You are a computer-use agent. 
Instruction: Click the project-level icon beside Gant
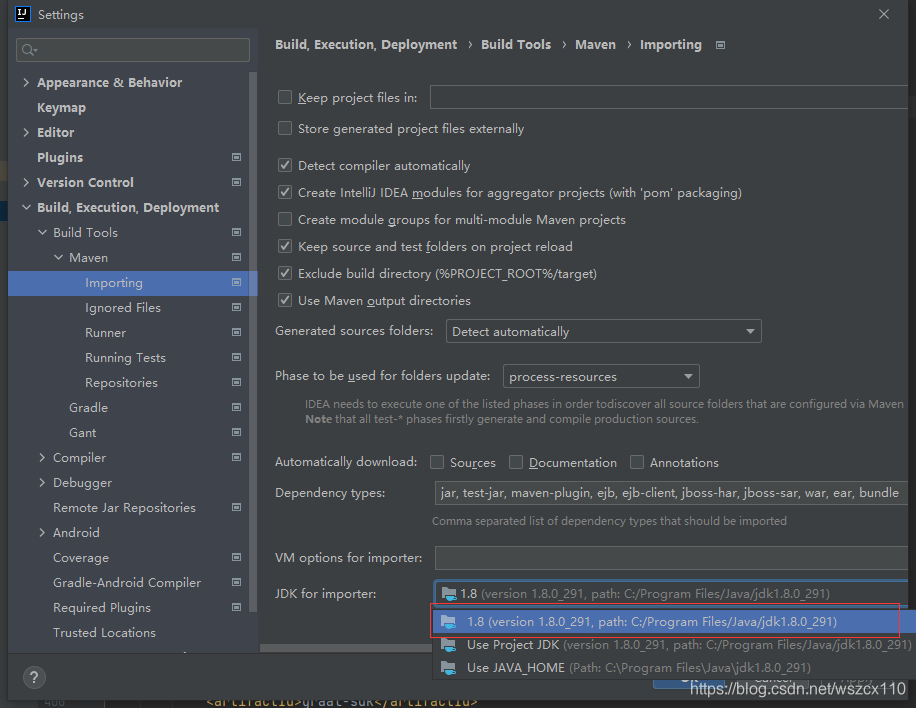point(237,432)
